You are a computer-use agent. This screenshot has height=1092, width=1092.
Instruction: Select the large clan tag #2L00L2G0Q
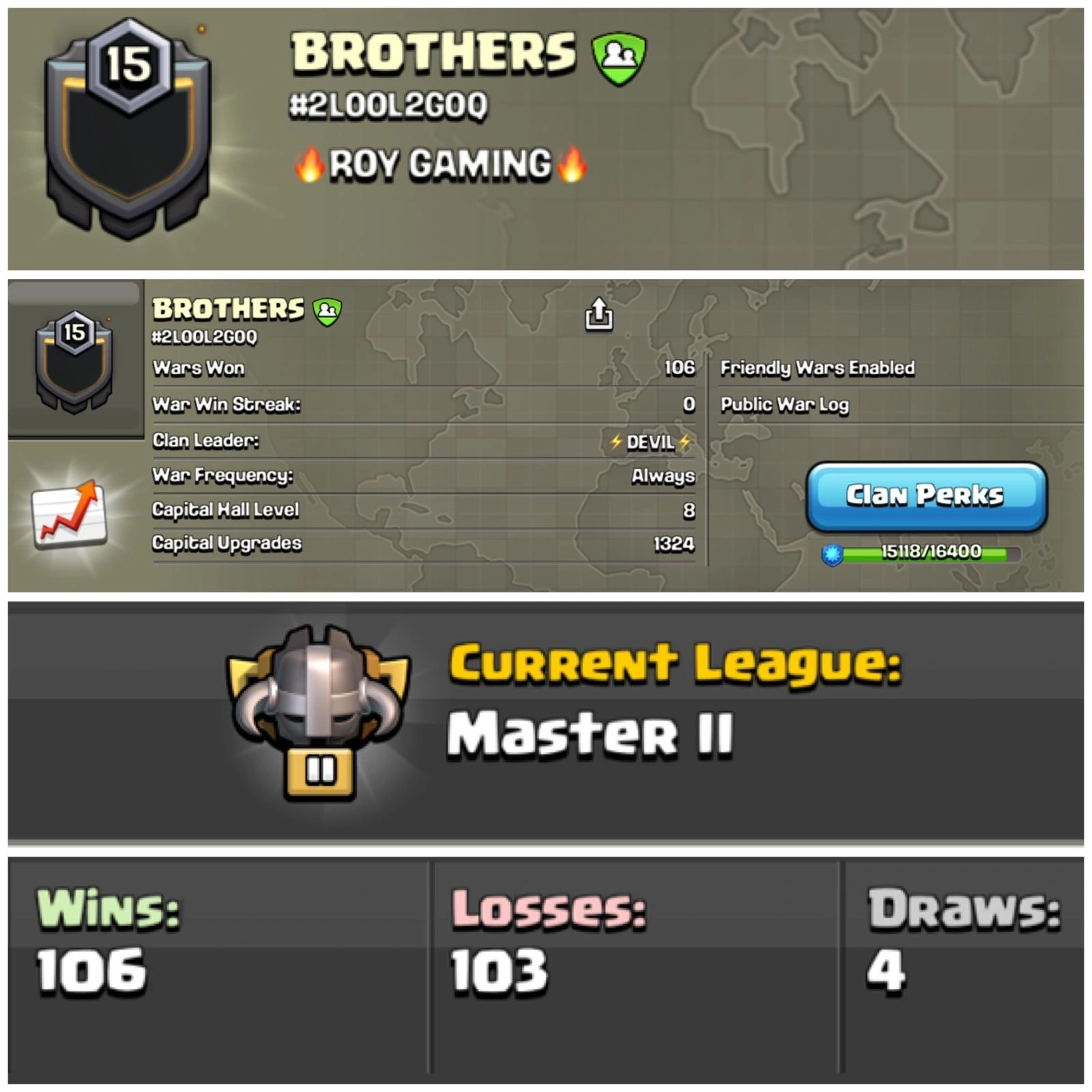click(388, 106)
